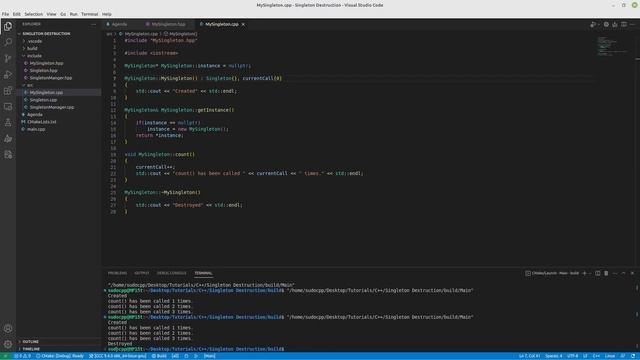Select the GCC kit in status bar

(x=118, y=356)
